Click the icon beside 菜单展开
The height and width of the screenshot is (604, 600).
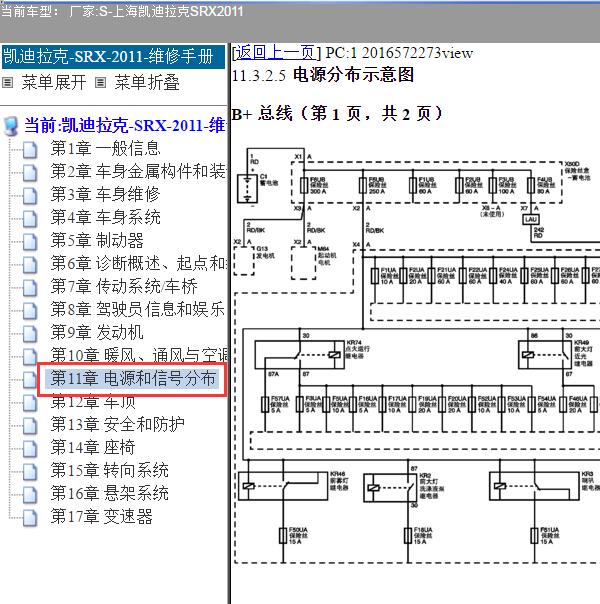(x=7, y=82)
